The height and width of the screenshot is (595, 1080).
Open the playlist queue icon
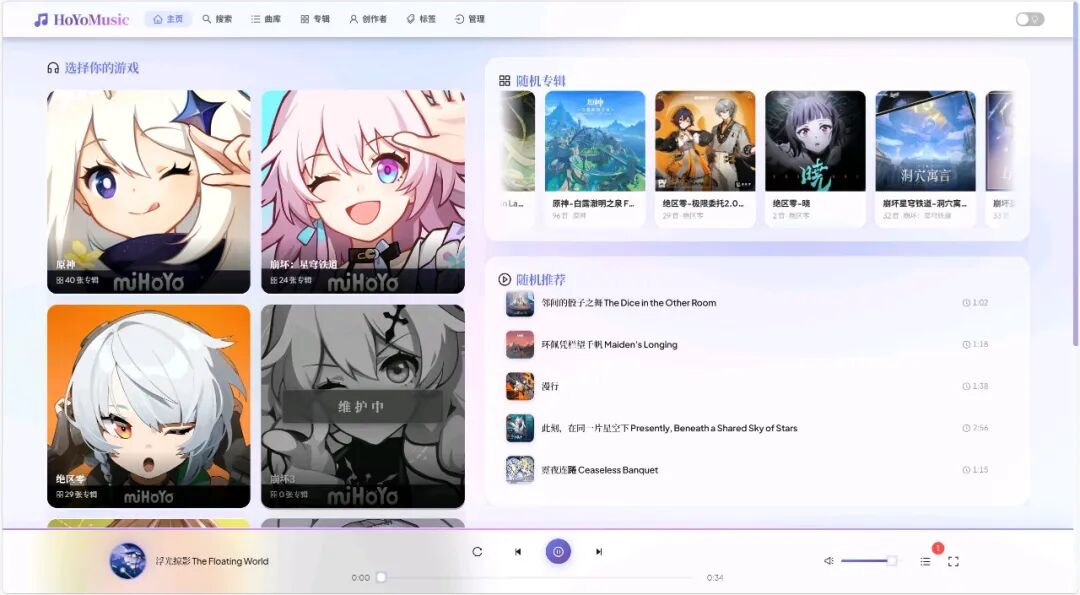pos(925,561)
